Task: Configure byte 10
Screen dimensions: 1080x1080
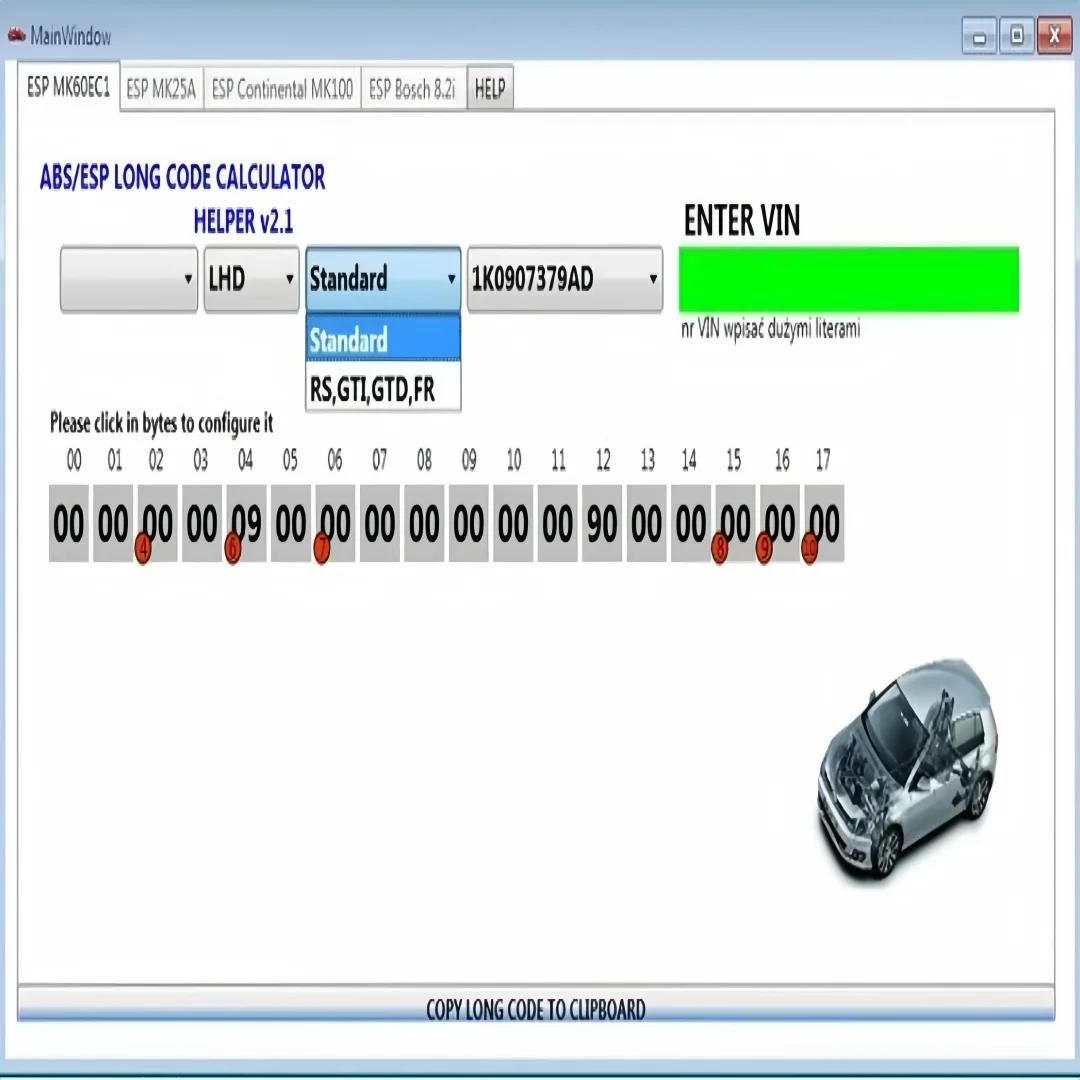Action: 513,523
